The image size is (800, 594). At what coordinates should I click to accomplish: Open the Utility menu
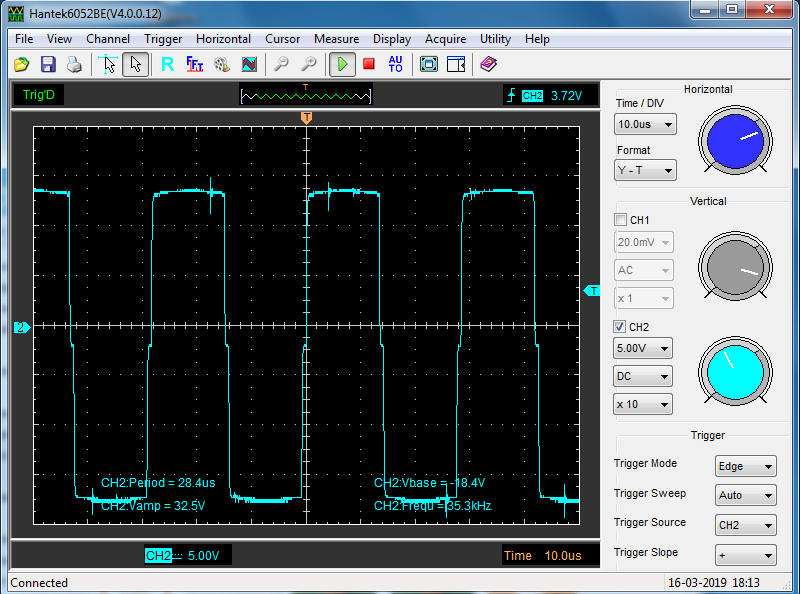pos(495,39)
